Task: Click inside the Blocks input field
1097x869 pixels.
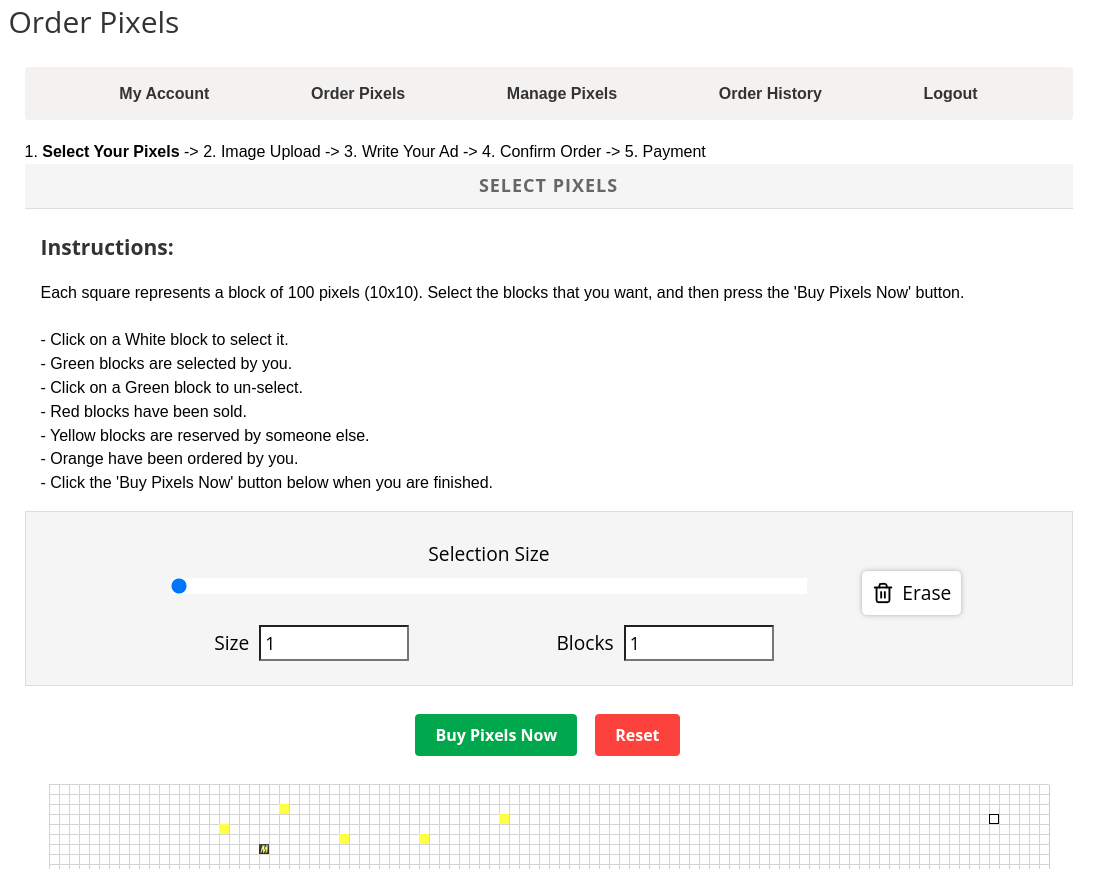Action: coord(698,642)
